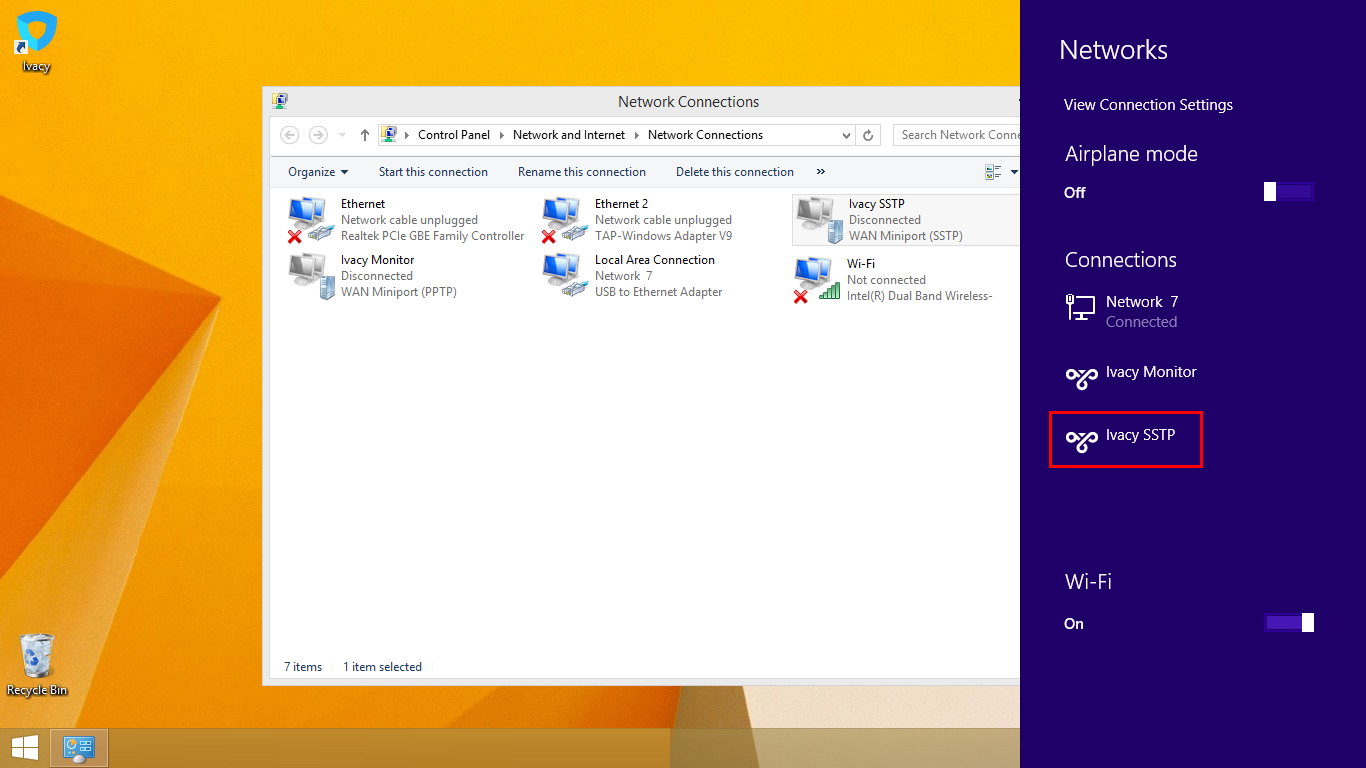Click the Search Network Connections field
This screenshot has height=768, width=1366.
(x=956, y=135)
